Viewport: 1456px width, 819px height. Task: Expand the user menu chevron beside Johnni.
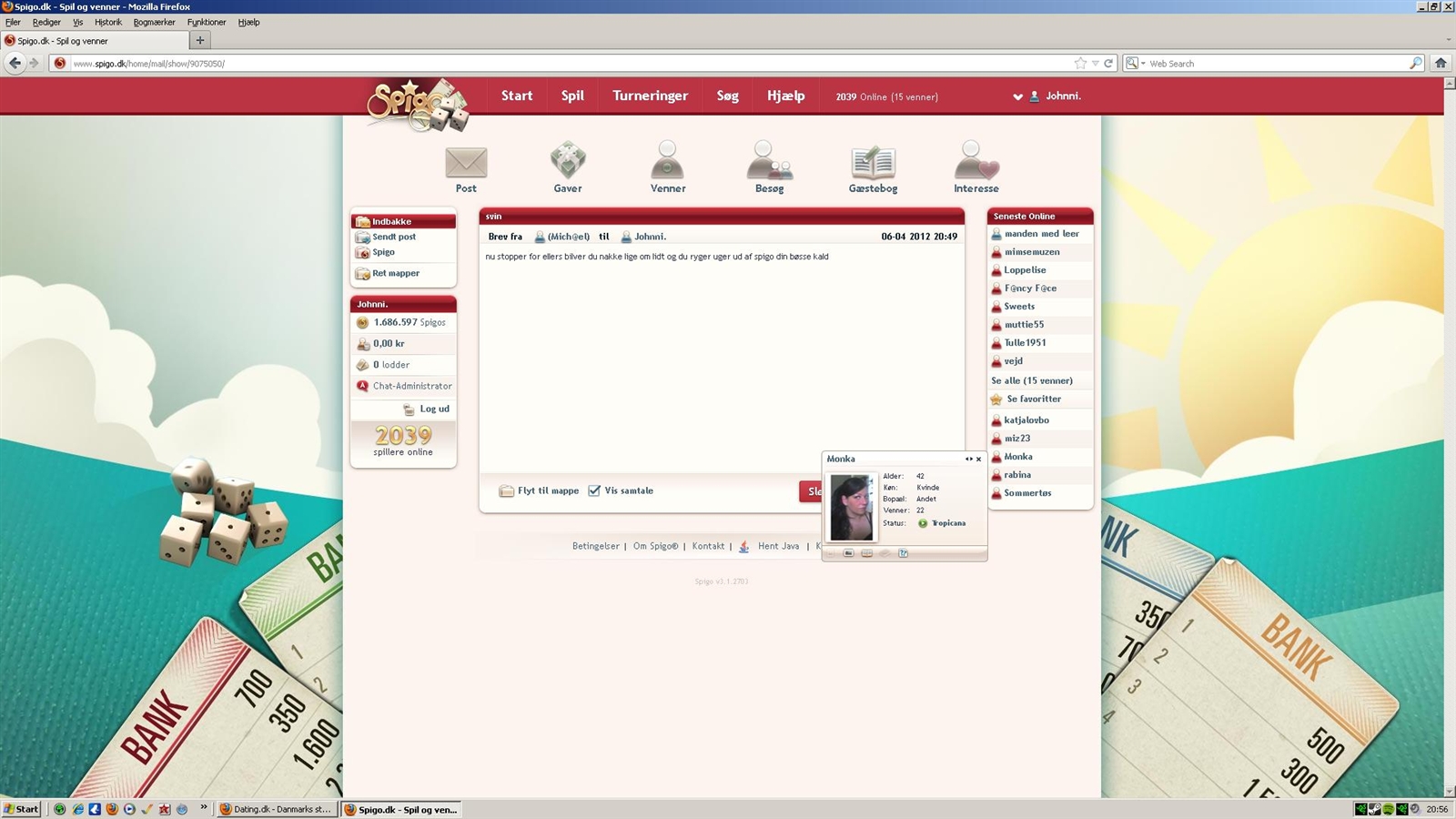pyautogui.click(x=1017, y=96)
